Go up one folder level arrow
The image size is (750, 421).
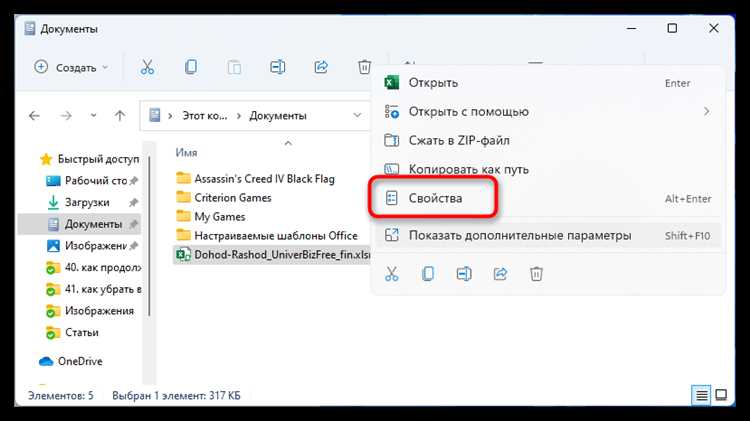[x=120, y=116]
